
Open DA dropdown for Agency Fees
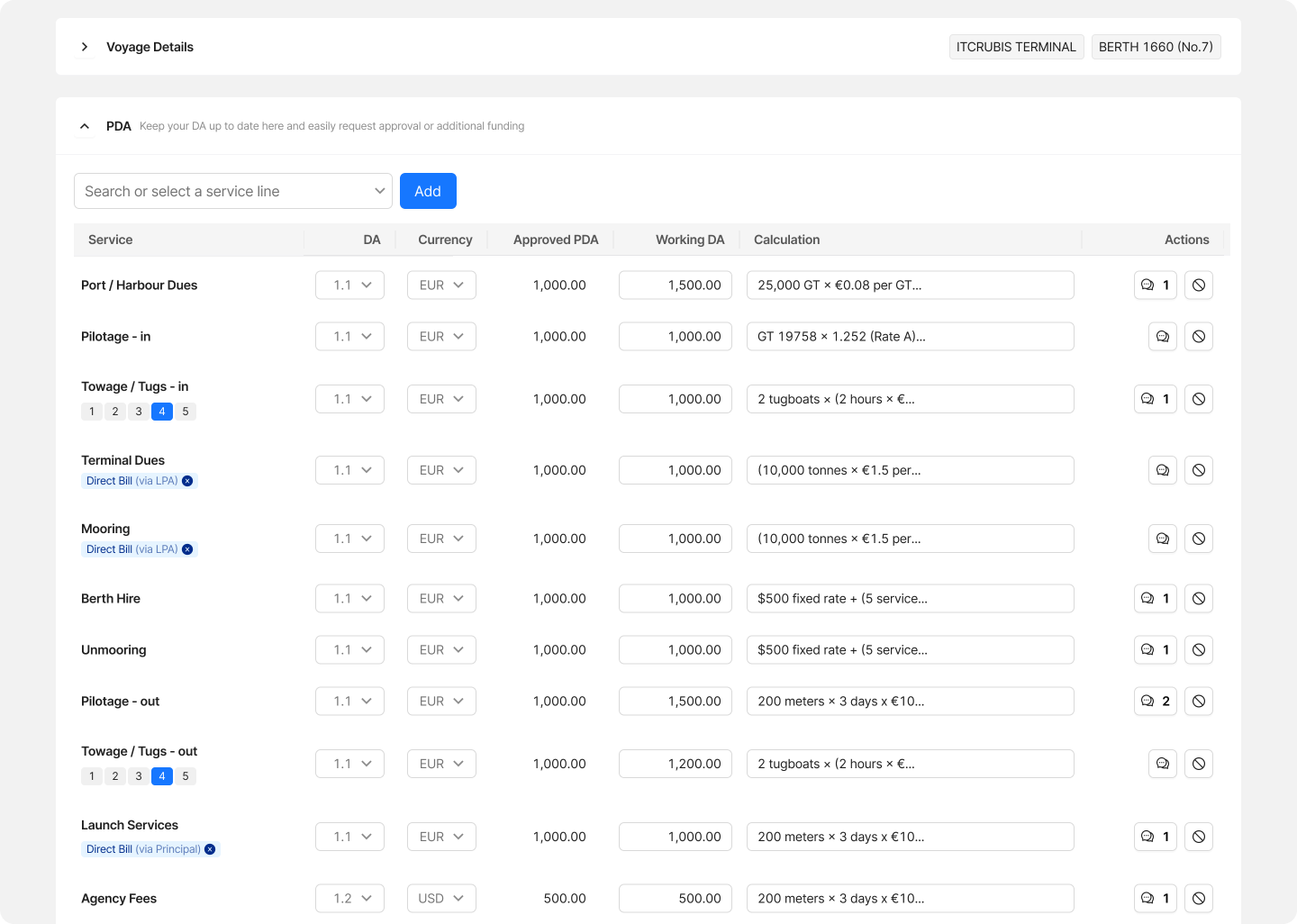tap(349, 899)
